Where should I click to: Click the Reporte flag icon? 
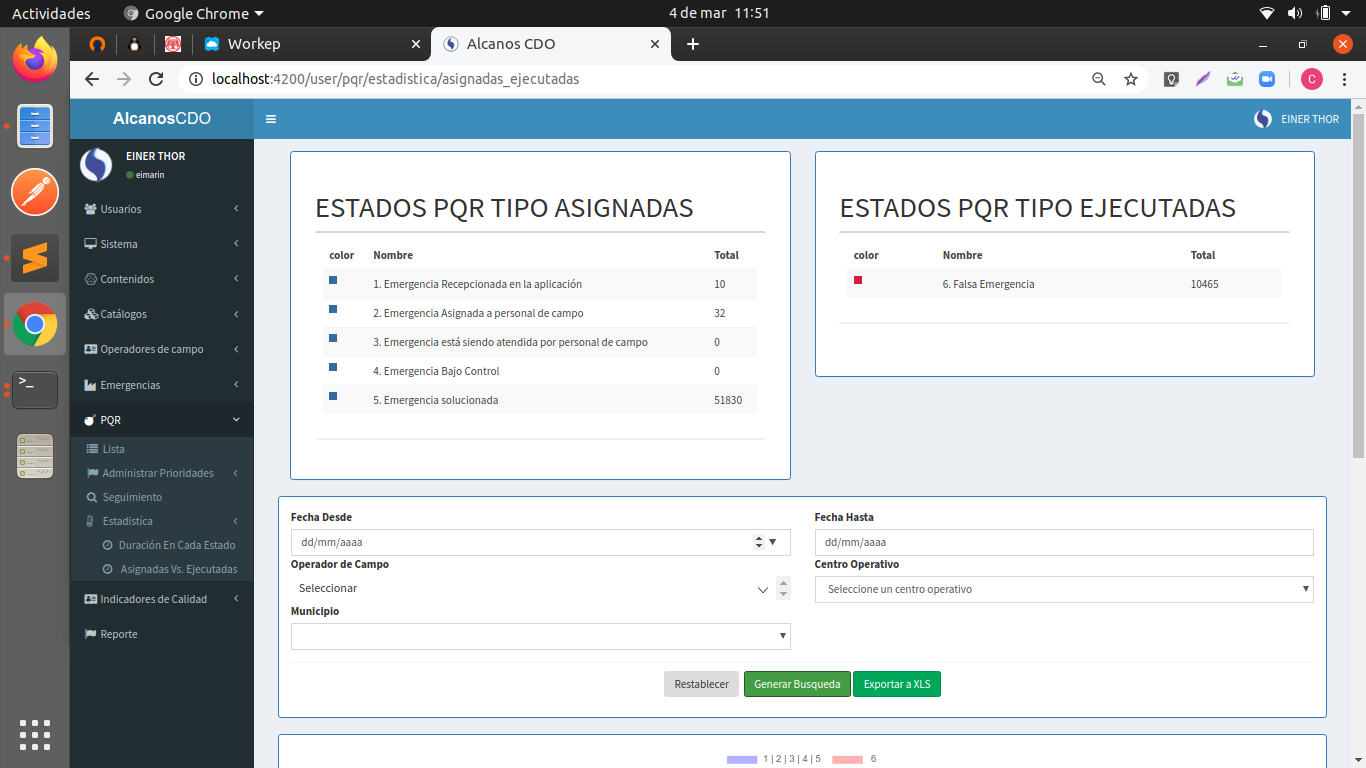tap(91, 634)
